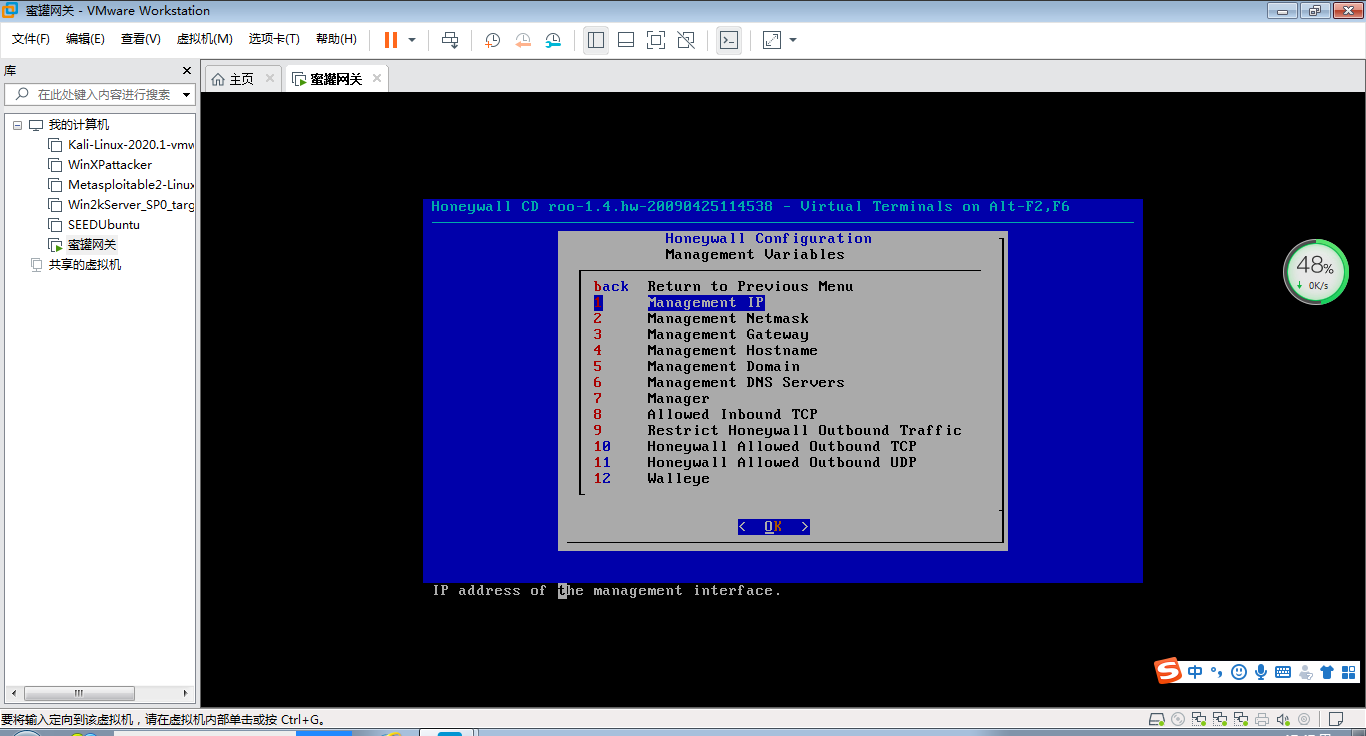Open the Sogou emoji panel
Image resolution: width=1366 pixels, height=736 pixels.
(x=1239, y=672)
